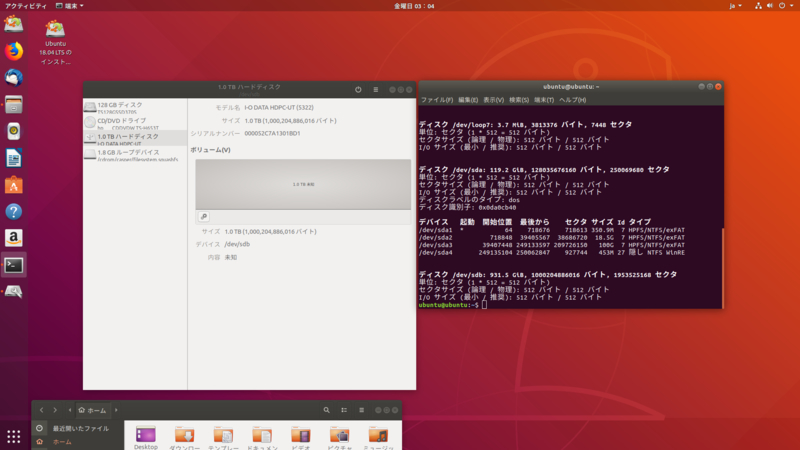The width and height of the screenshot is (800, 450).
Task: Open the Disks hamburger menu
Action: tap(376, 89)
